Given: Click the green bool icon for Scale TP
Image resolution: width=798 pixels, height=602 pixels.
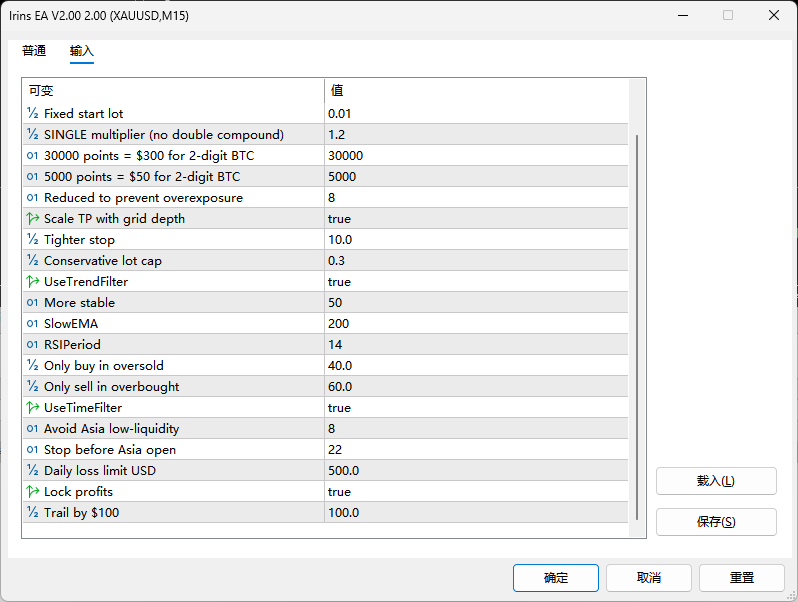Looking at the screenshot, I should pyautogui.click(x=33, y=218).
